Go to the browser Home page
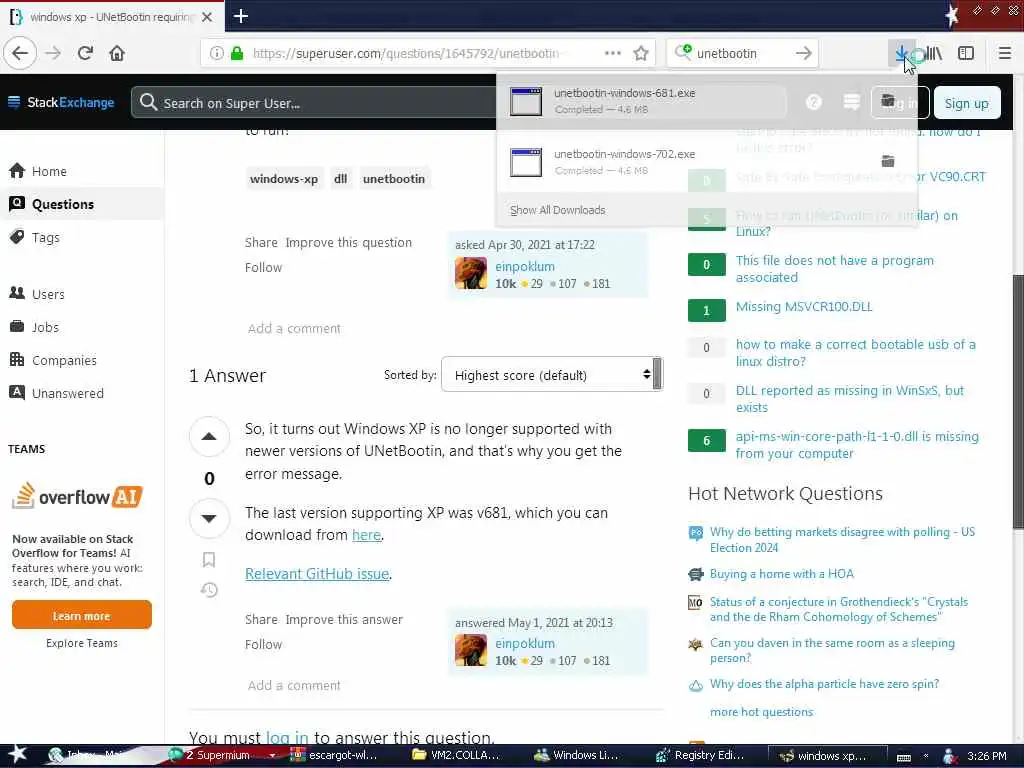Screen dimensions: 1024x768 point(117,53)
